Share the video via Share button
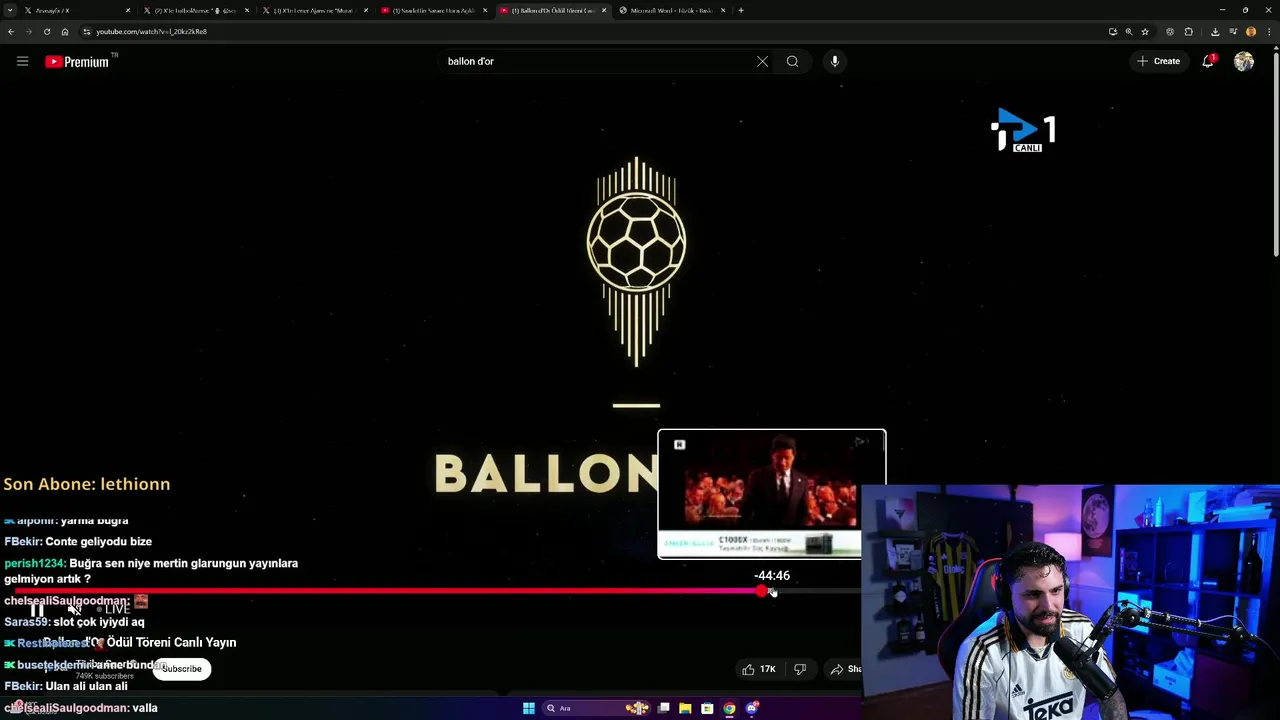Viewport: 1280px width, 720px height. (x=845, y=669)
